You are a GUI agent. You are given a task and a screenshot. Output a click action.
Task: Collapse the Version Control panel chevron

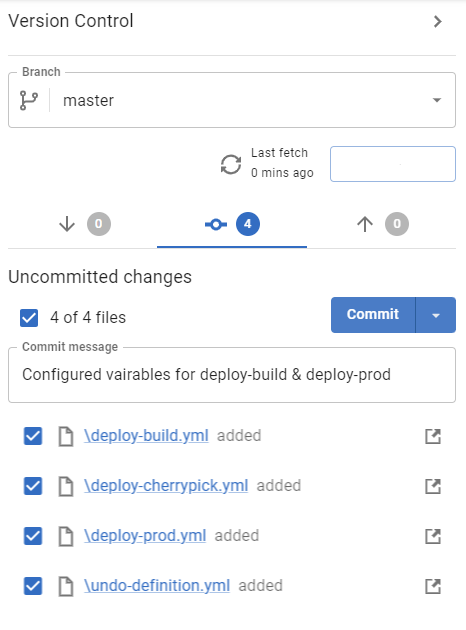[438, 21]
